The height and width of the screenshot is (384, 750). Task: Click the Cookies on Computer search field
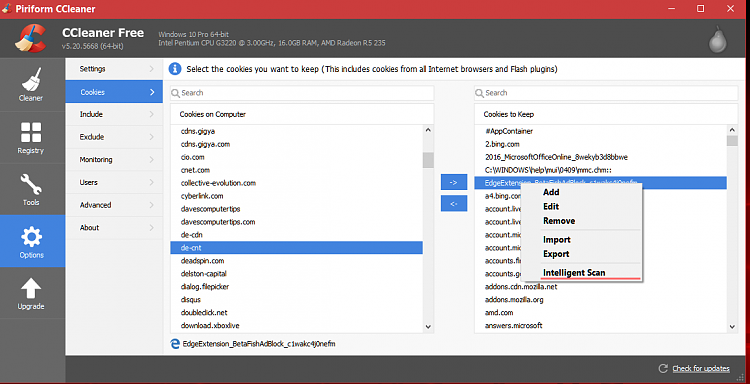click(x=302, y=93)
